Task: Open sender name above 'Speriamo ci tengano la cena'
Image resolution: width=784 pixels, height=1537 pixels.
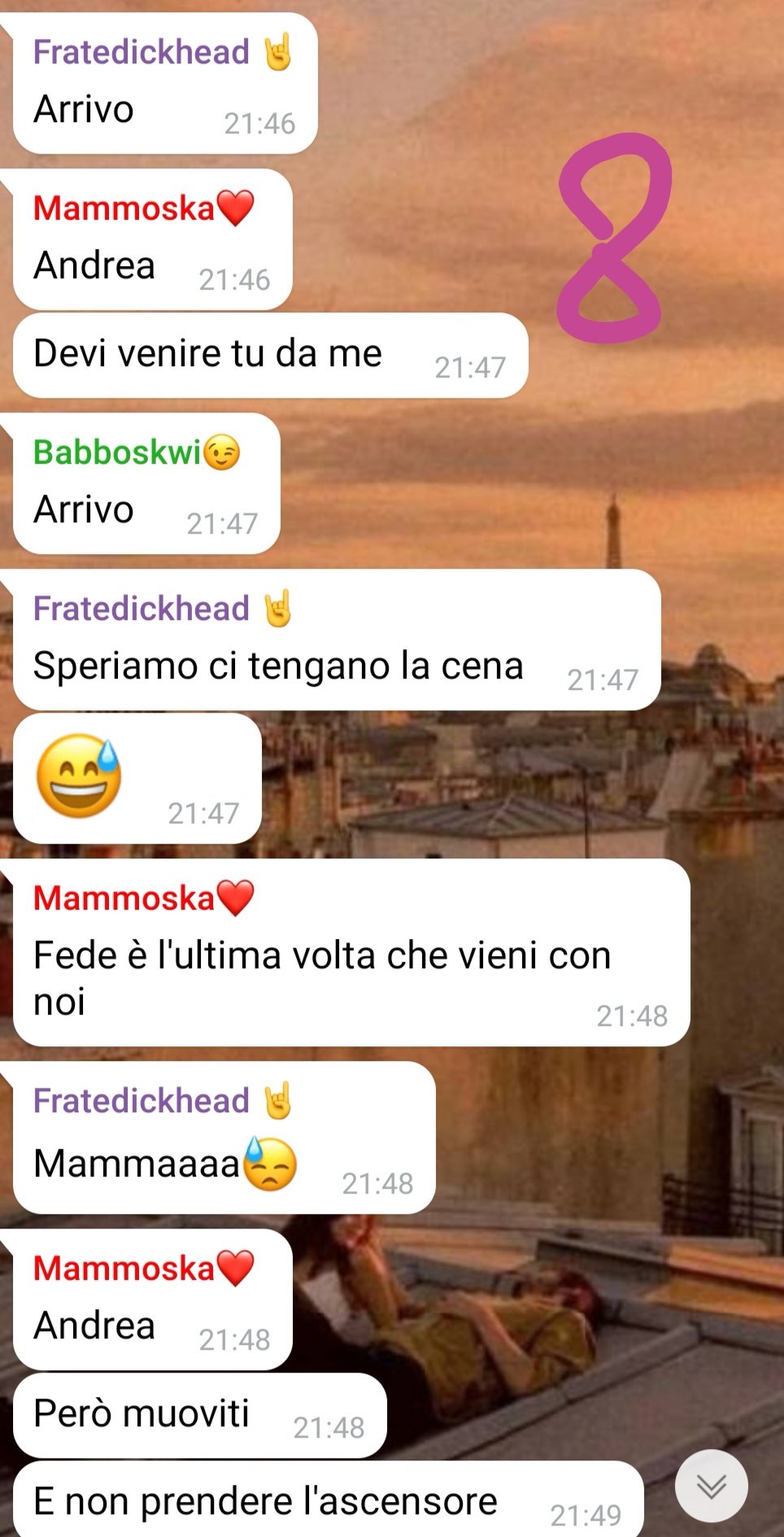Action: coord(142,609)
